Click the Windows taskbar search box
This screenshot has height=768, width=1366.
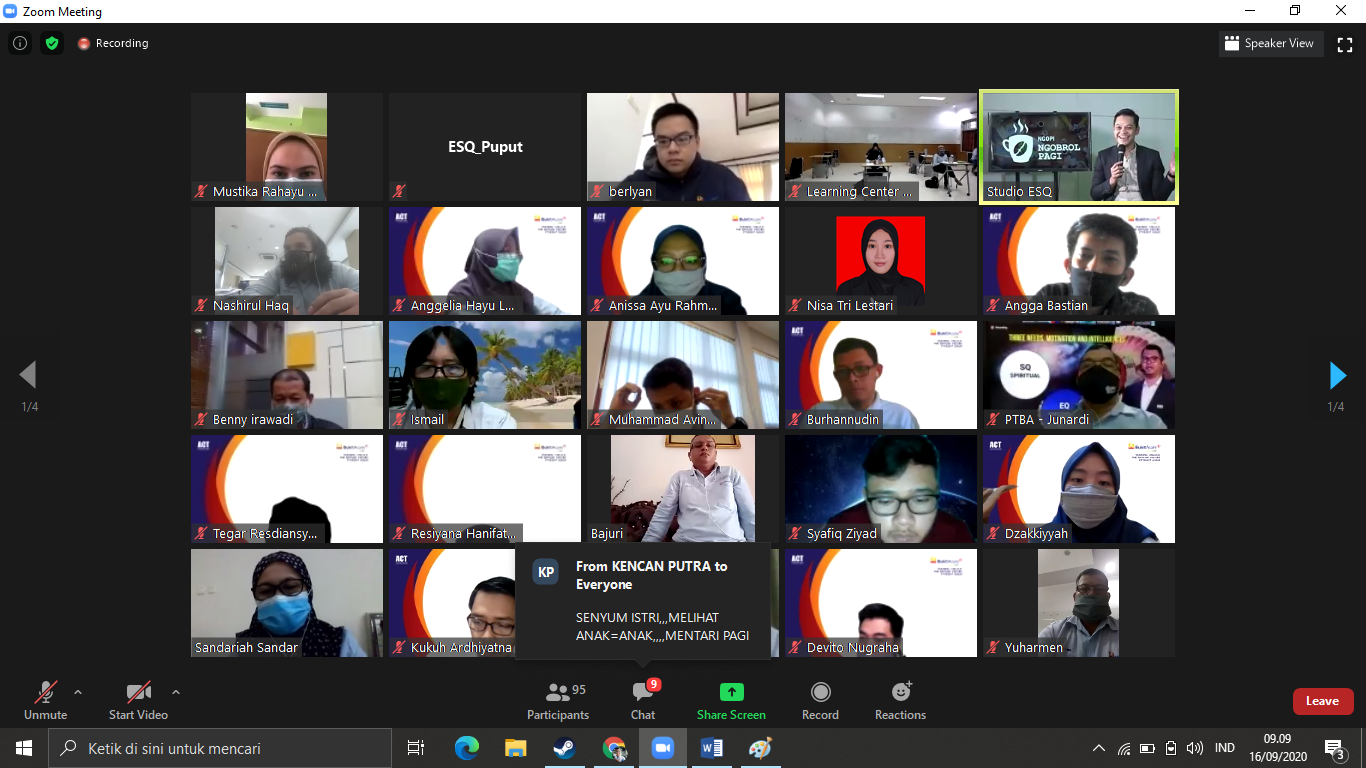pos(220,748)
